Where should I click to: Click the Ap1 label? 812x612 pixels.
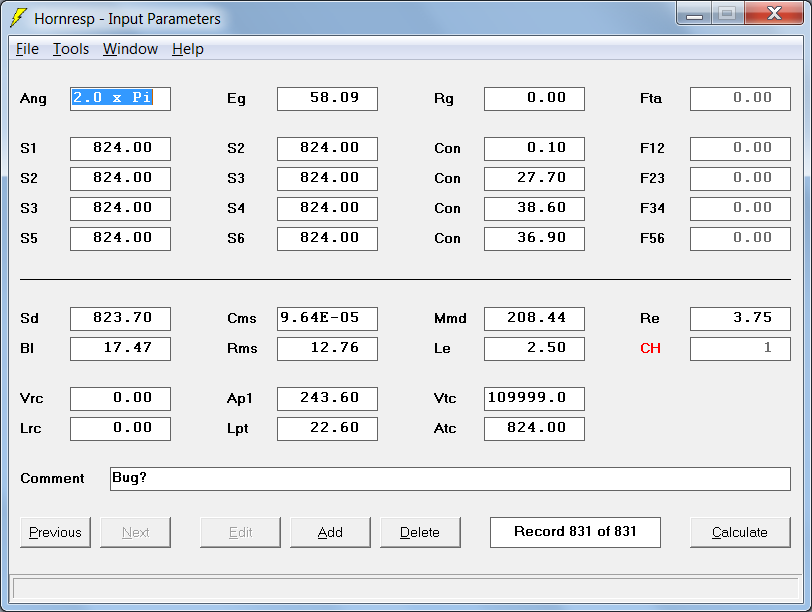click(240, 399)
